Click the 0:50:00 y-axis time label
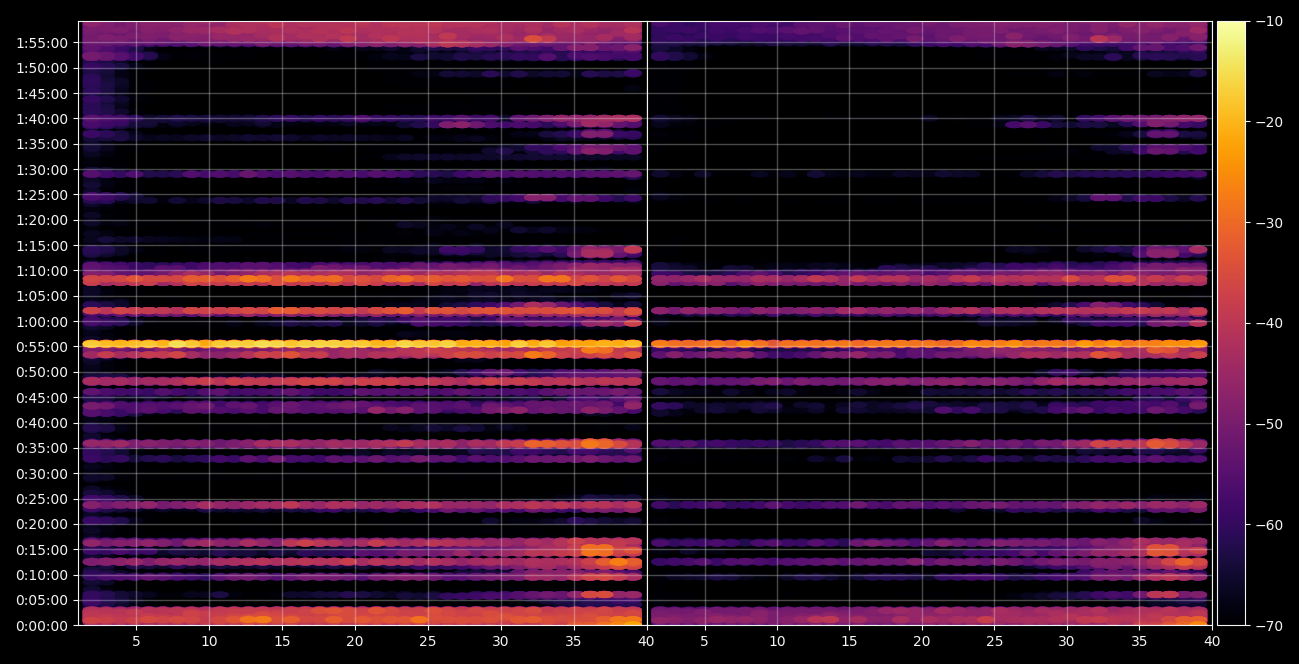Screen dimensions: 1299x664 [42, 372]
